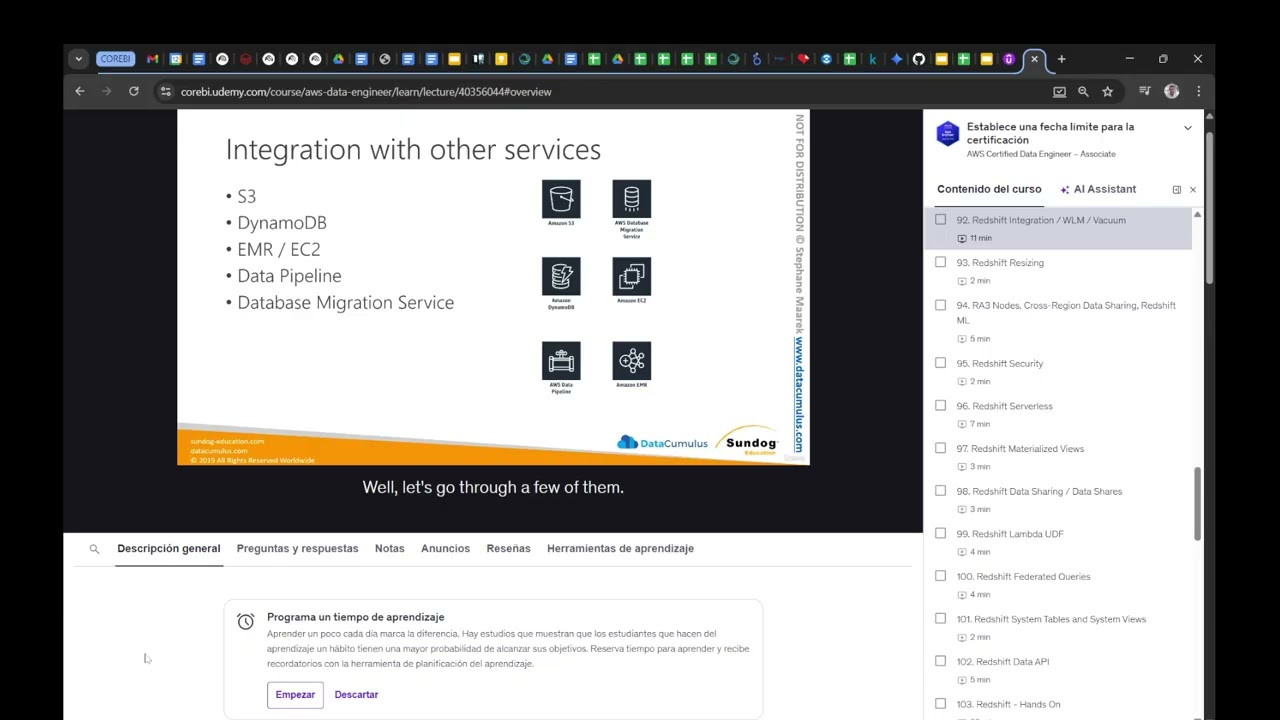Open lecture 97. Redshift Materialized Views
The width and height of the screenshot is (1280, 720).
click(1020, 448)
